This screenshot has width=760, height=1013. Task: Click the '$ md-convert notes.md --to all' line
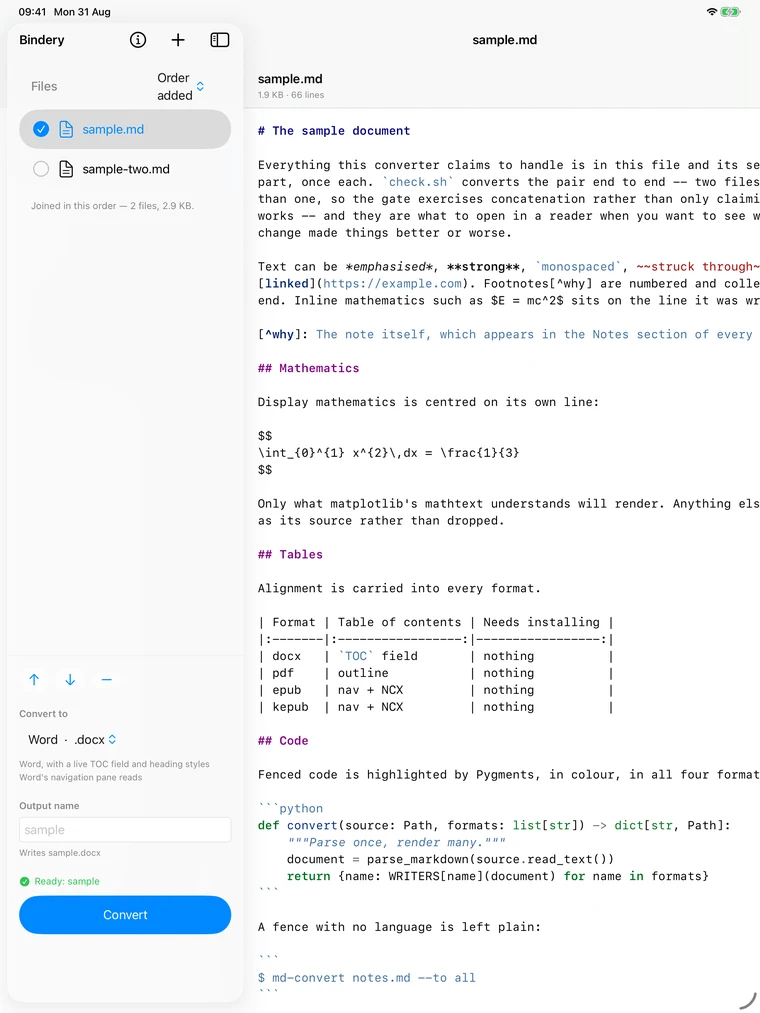366,978
